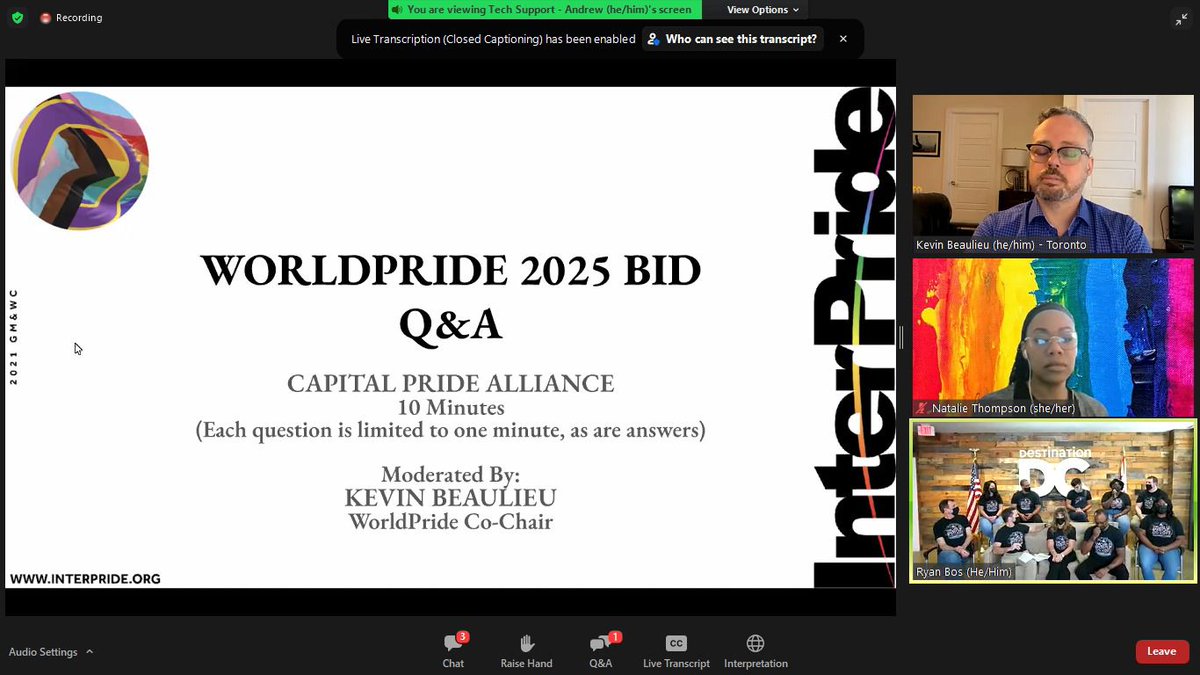Screen dimensions: 1200x675
Task: Select Natalie Thompson's video tile
Action: click(1053, 338)
